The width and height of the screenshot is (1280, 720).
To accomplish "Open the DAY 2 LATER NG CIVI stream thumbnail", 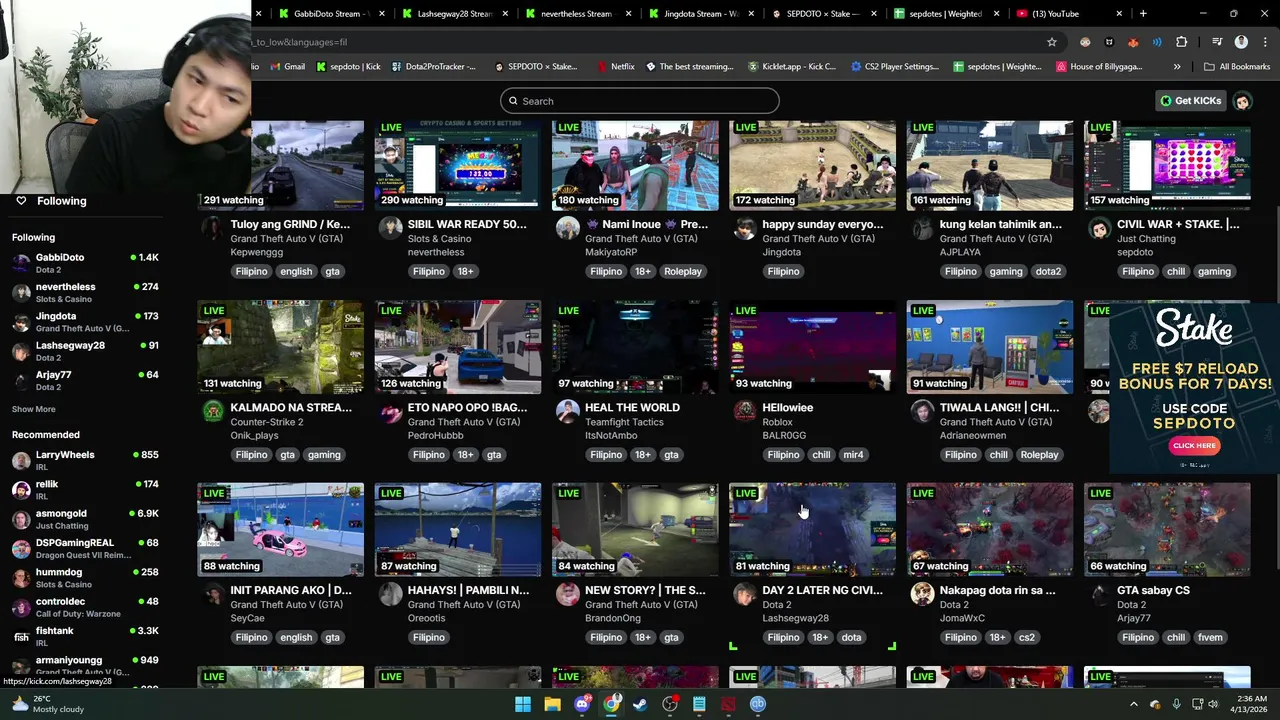I will pyautogui.click(x=812, y=530).
